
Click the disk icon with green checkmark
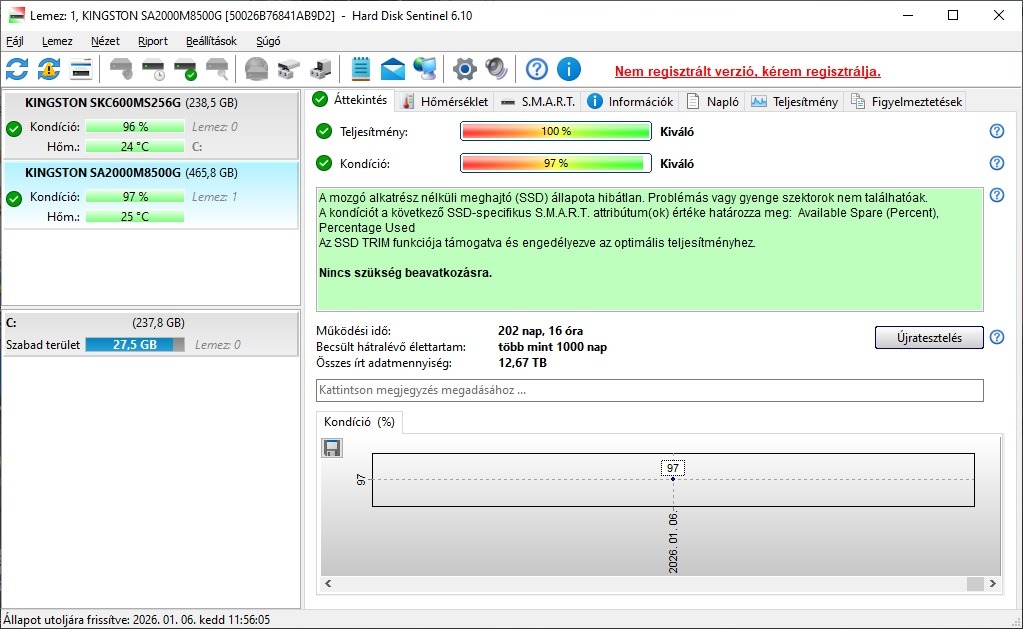pyautogui.click(x=186, y=69)
